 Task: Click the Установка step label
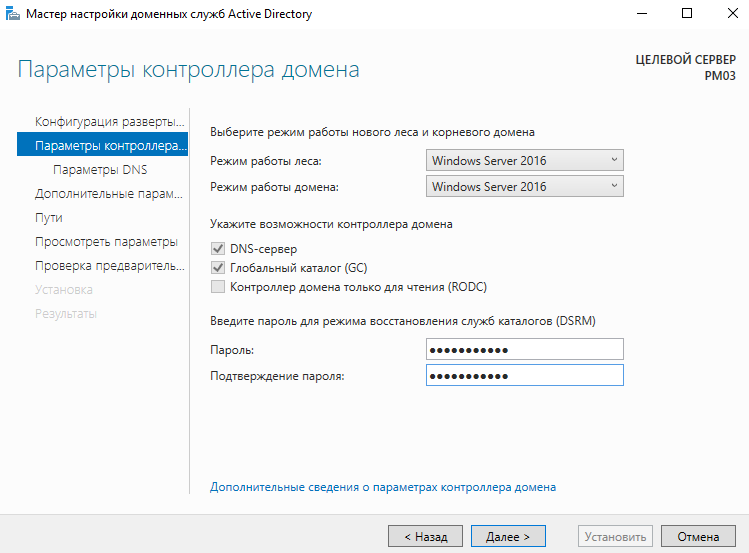click(x=64, y=289)
